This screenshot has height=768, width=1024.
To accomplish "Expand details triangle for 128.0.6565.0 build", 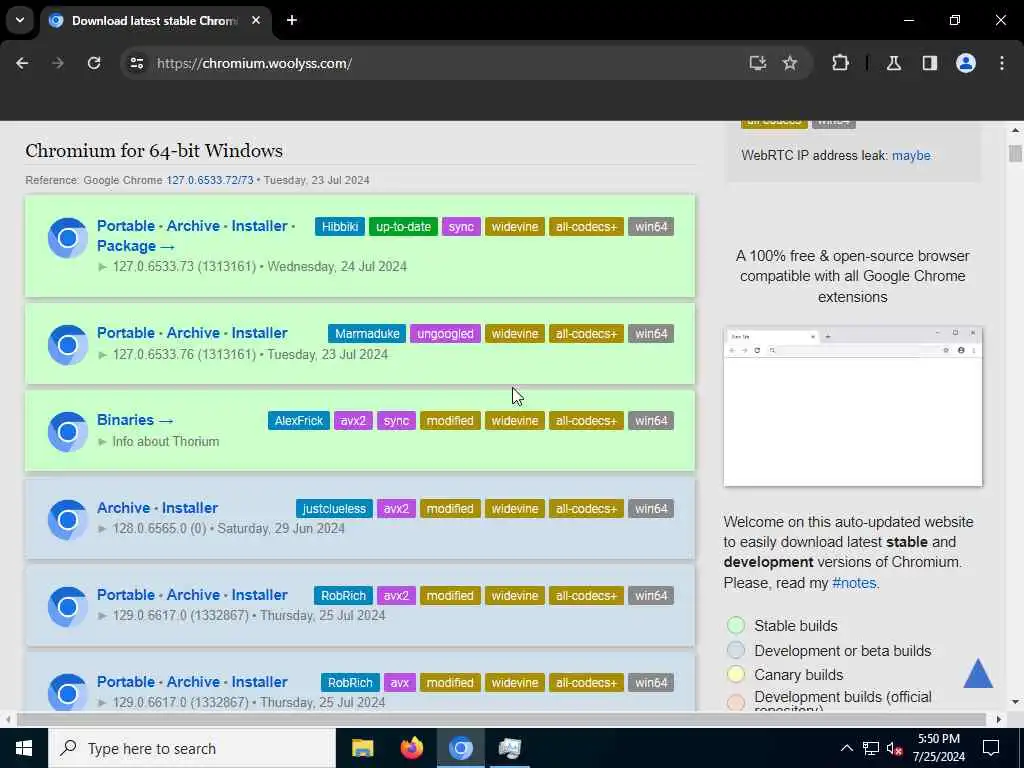I will tap(102, 528).
